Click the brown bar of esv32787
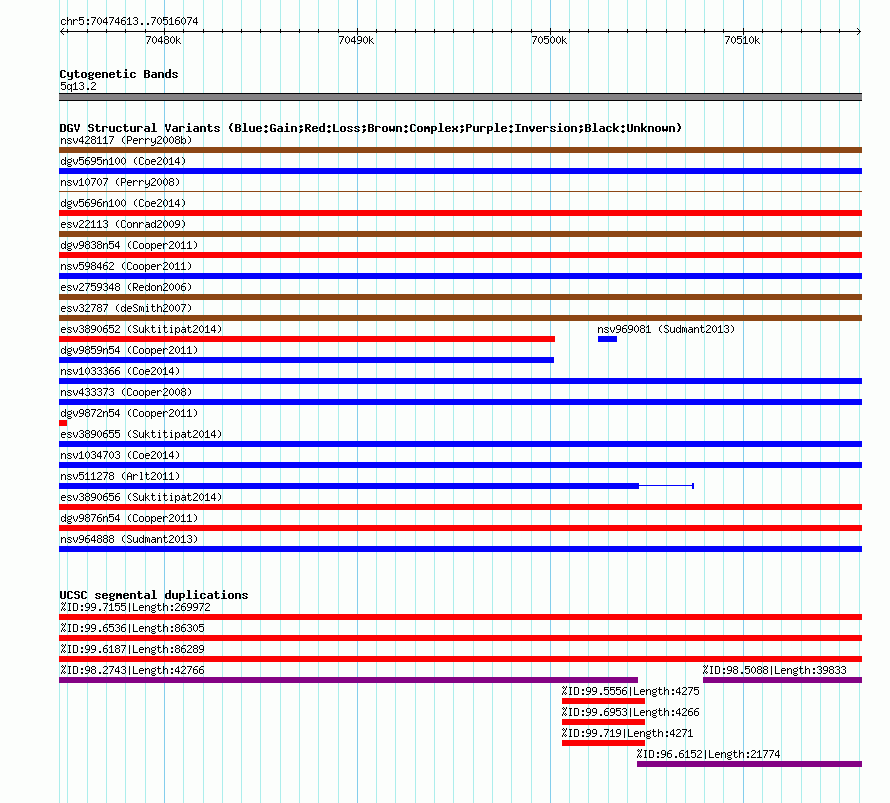The image size is (890, 803). 460,318
